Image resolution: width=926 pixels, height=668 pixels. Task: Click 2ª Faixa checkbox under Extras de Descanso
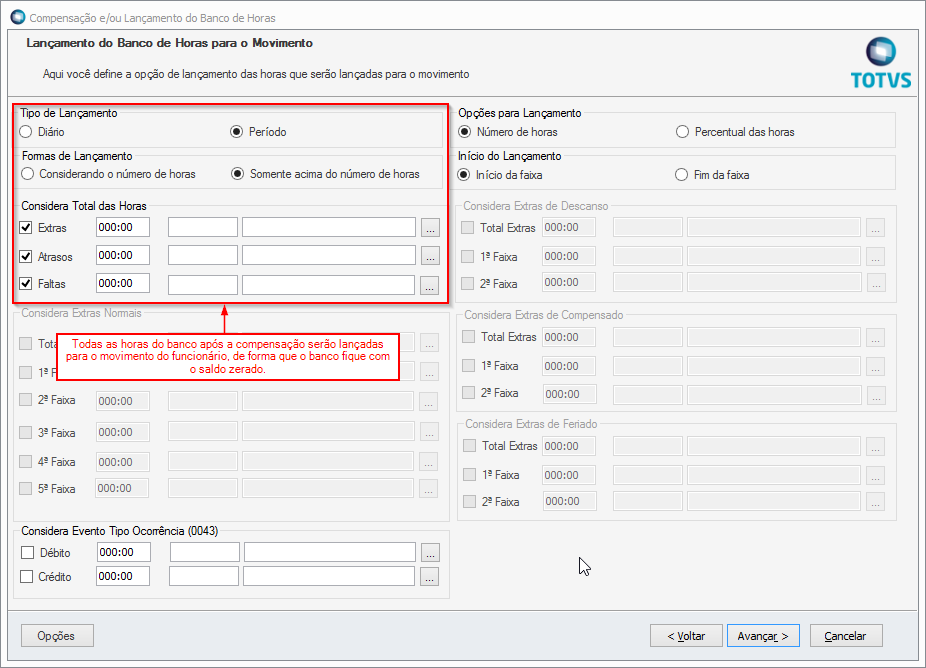467,284
